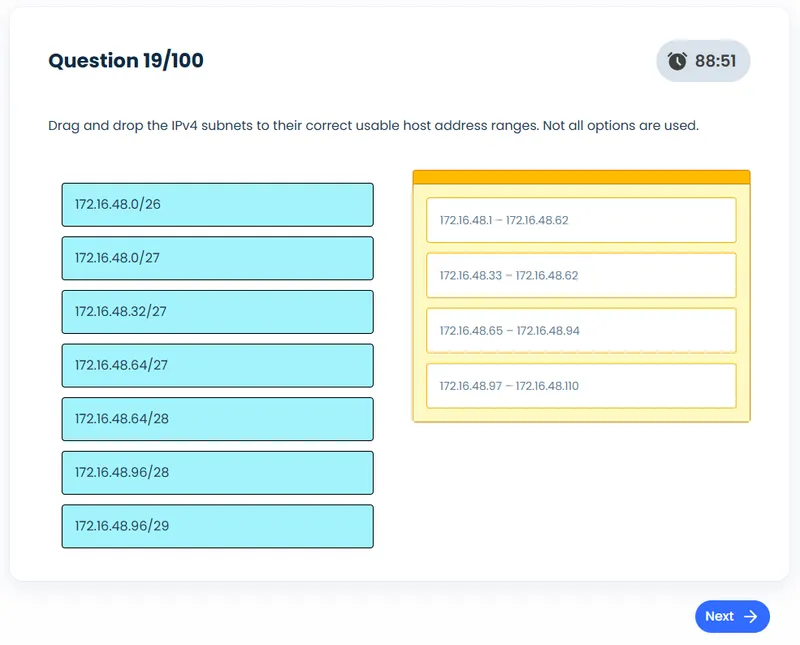Select the 172.16.48.0/26 subnet tile
Screen dimensions: 800x645
click(x=217, y=204)
